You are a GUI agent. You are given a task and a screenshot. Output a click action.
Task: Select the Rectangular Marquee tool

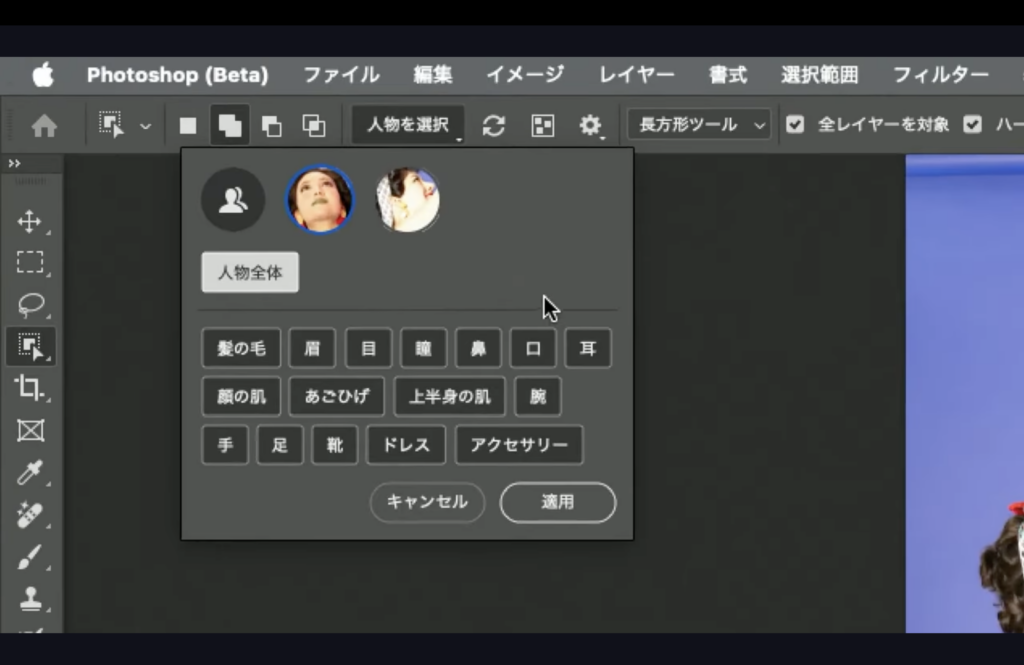point(30,263)
